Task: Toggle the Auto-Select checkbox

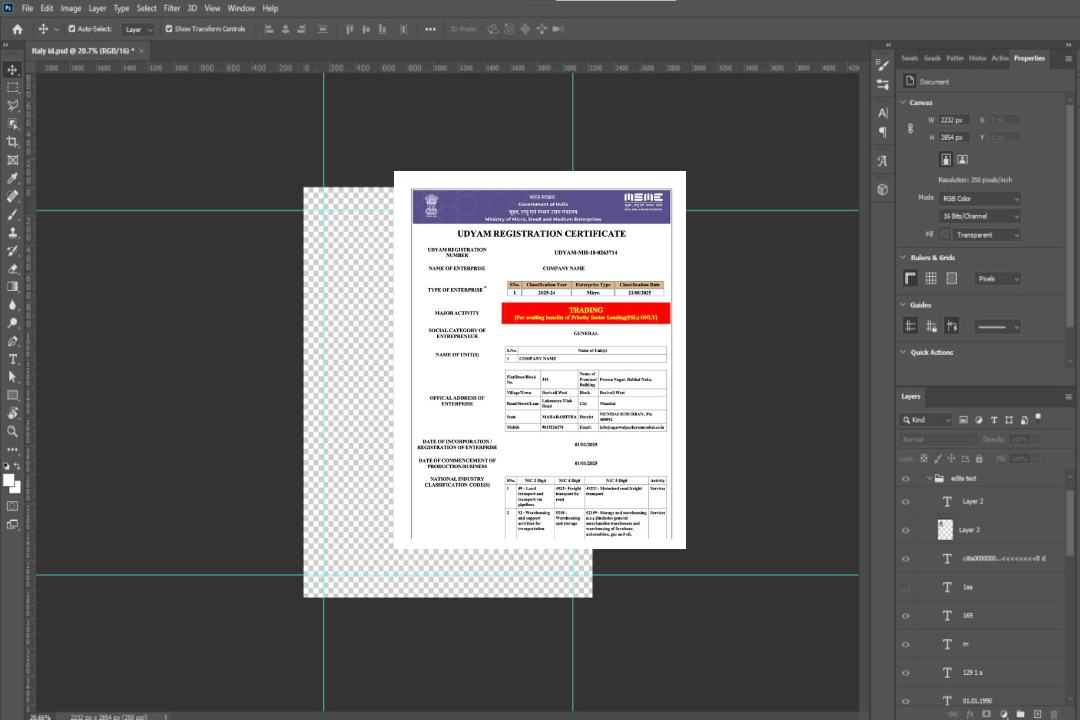Action: (x=72, y=29)
